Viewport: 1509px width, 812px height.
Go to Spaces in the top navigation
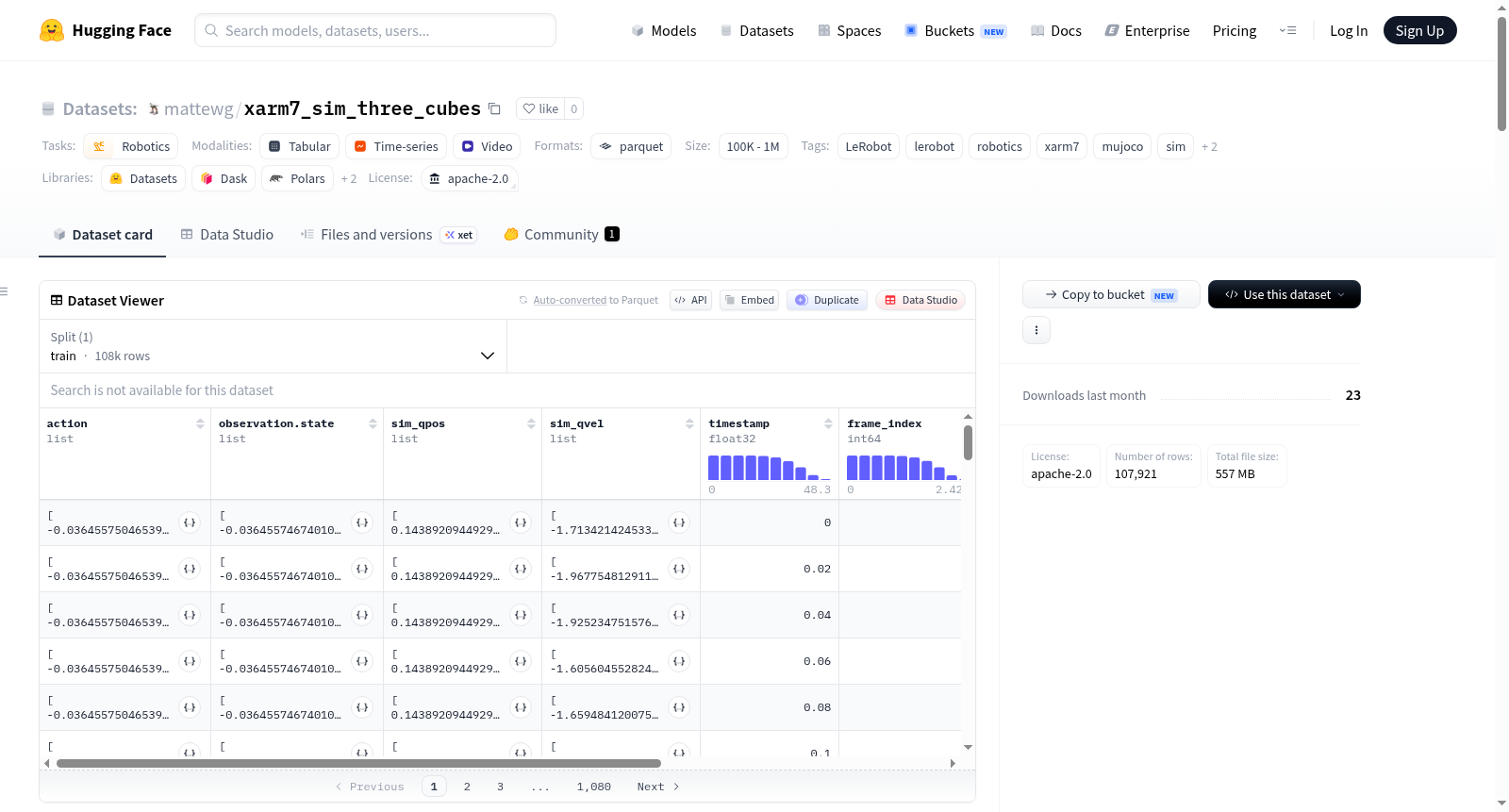(850, 31)
